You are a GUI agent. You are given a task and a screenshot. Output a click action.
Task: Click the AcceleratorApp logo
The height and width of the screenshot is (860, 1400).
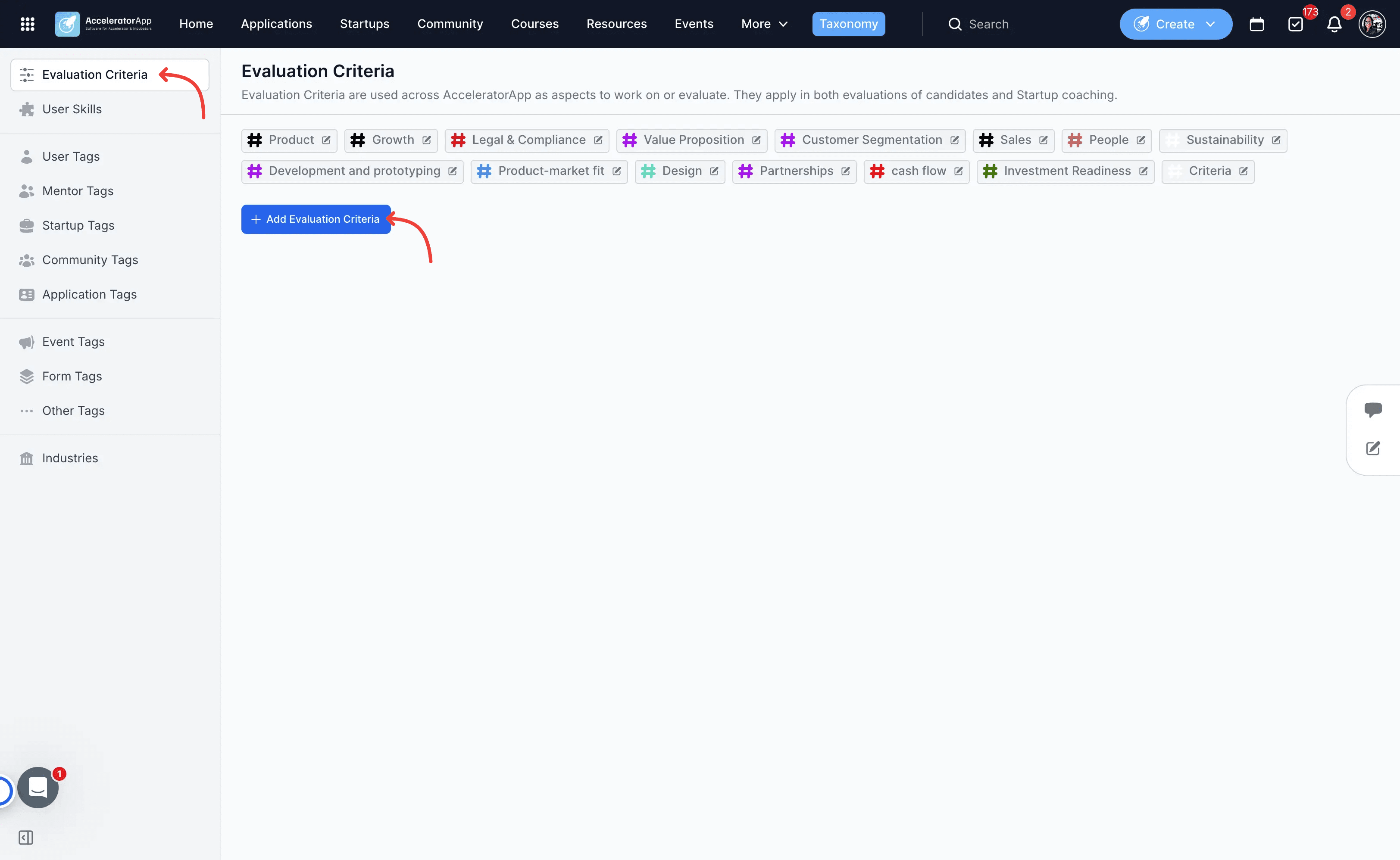[103, 24]
